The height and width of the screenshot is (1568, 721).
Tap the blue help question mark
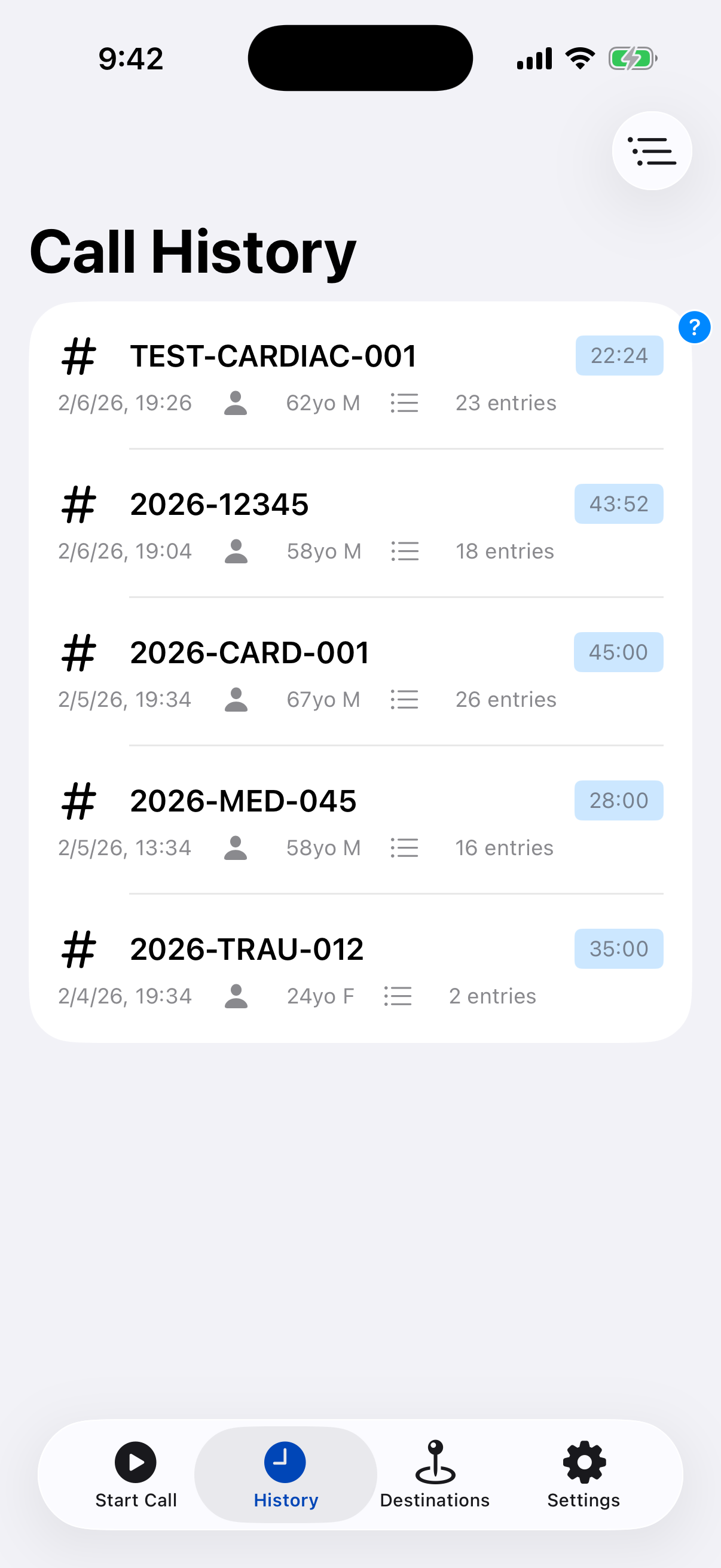(693, 328)
